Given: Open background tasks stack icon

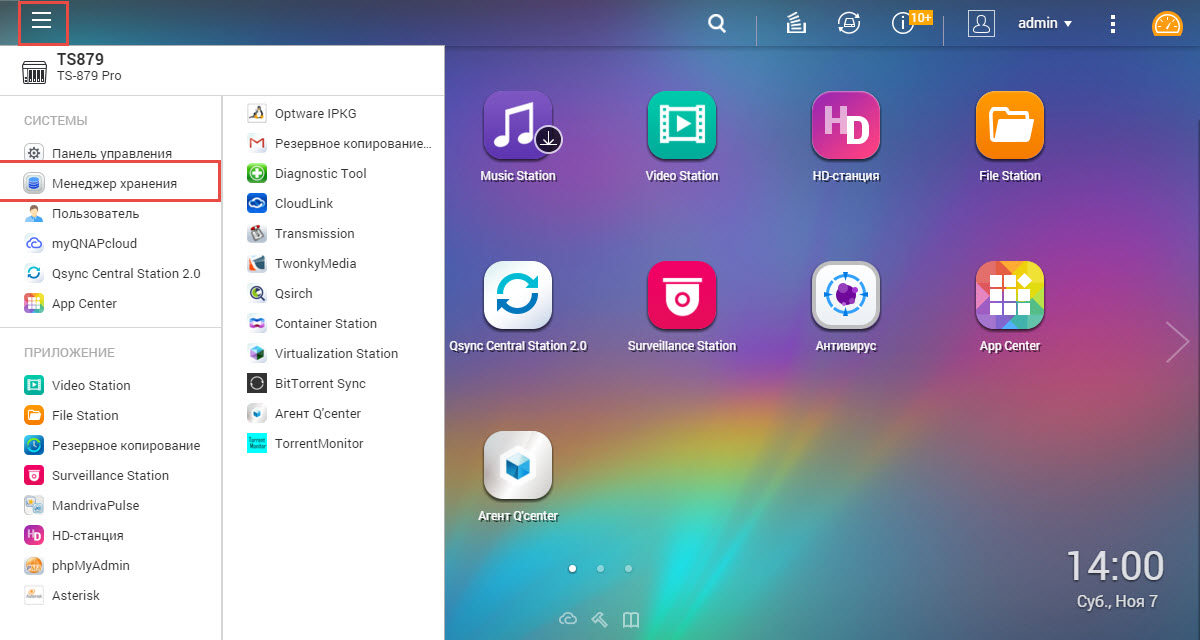Looking at the screenshot, I should pyautogui.click(x=796, y=23).
